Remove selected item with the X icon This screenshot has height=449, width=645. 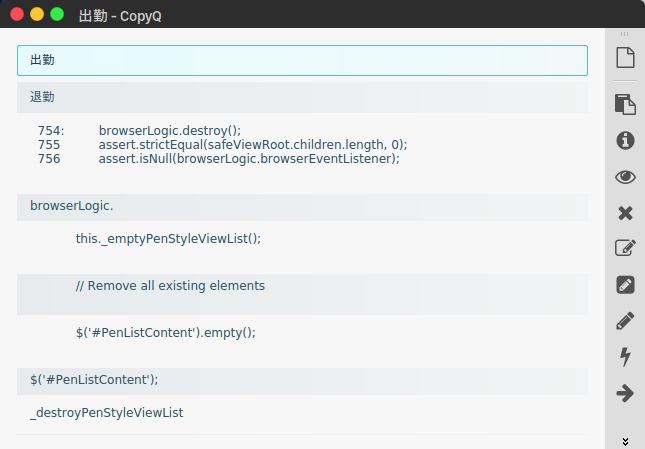pyautogui.click(x=625, y=213)
